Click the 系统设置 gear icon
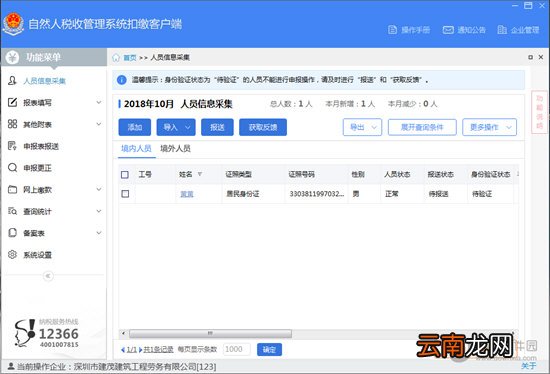Screen dimensions: 550x374 coord(12,255)
